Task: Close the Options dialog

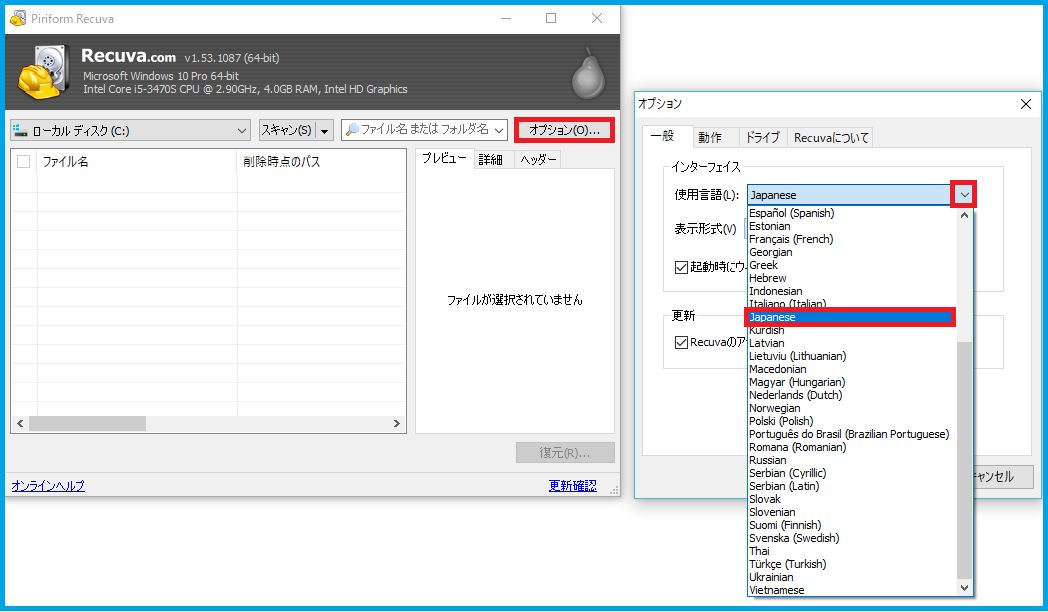Action: tap(1025, 104)
